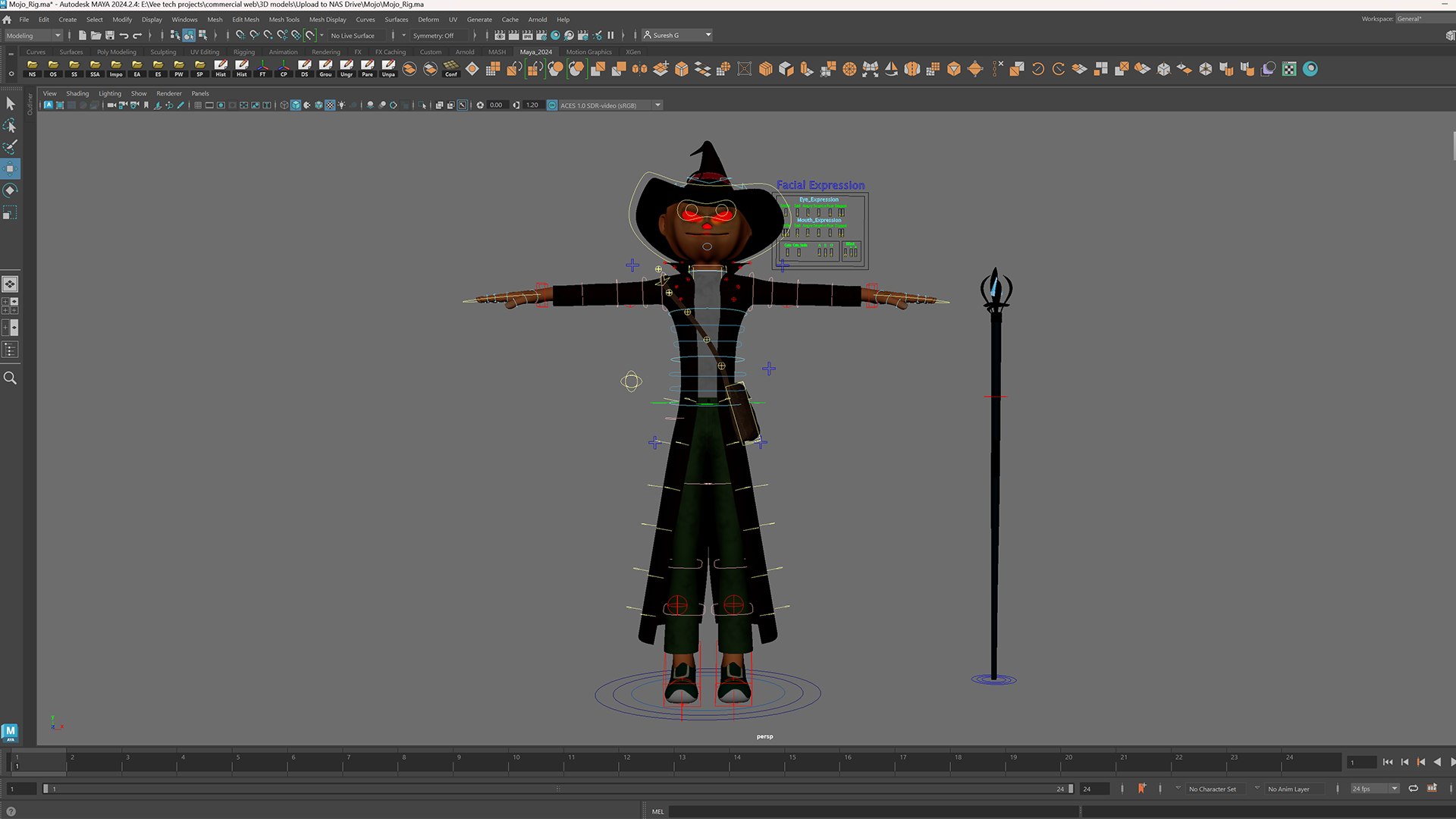Switch to the Maya_2024 shelf tab
Screen dimensions: 1456x819
[536, 52]
